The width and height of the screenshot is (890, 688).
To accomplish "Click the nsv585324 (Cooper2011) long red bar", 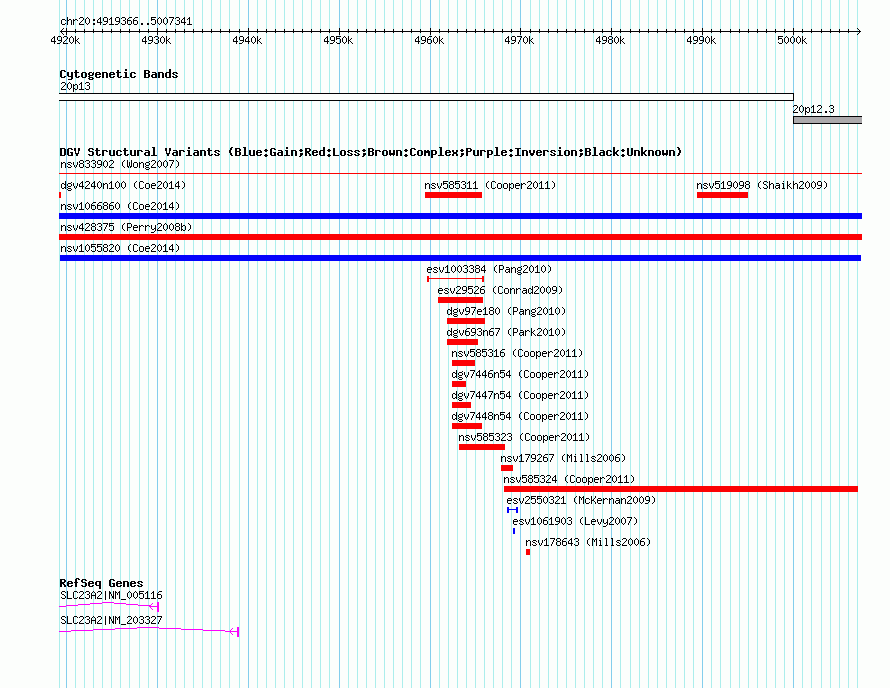I will pos(681,489).
